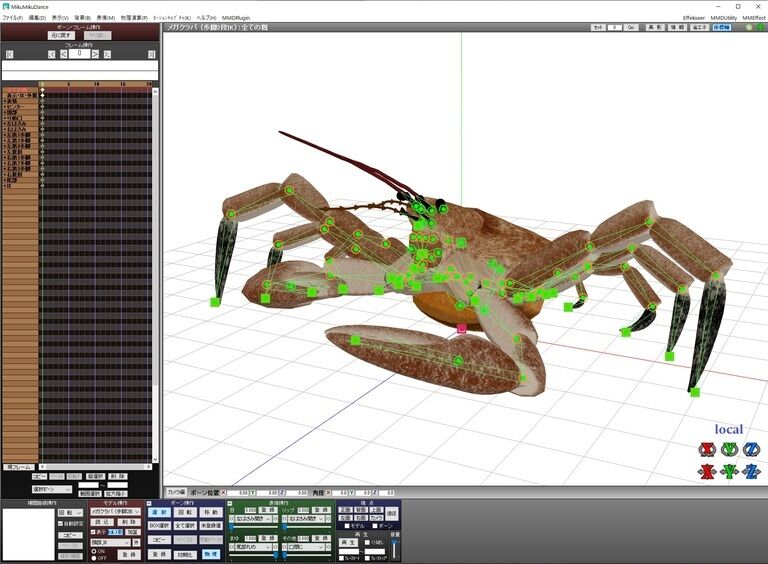768x564 pixels.
Task: Click the 正面 front view button
Action: 345,510
